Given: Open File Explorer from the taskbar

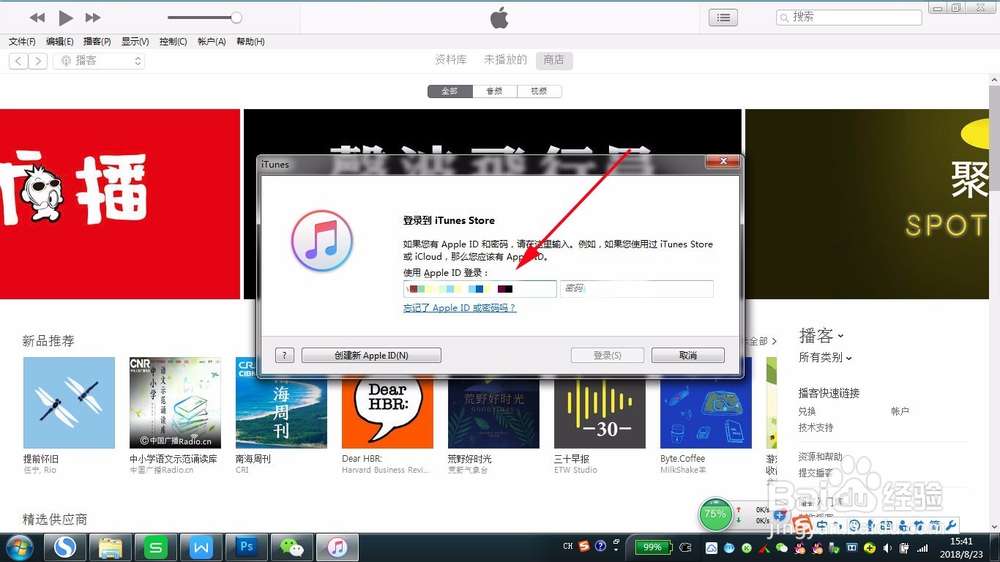Looking at the screenshot, I should [110, 547].
